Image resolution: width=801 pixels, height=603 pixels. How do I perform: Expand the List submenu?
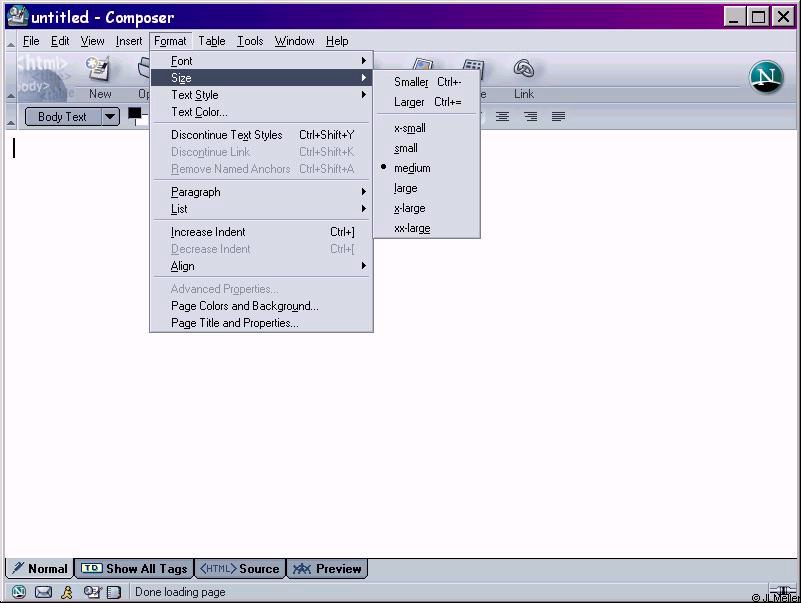(x=261, y=208)
